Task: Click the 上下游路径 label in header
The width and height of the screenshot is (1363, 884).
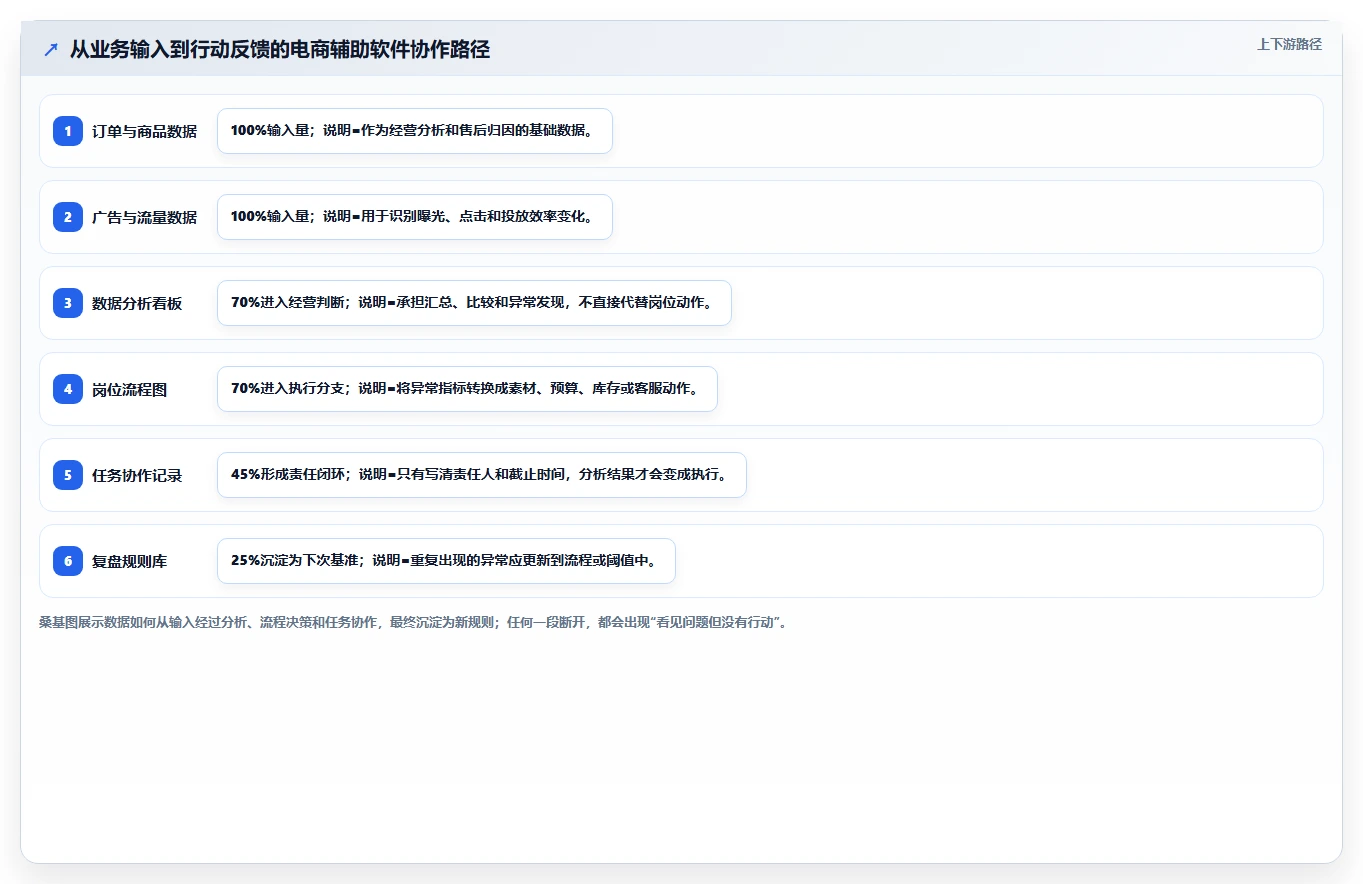Action: click(1289, 45)
